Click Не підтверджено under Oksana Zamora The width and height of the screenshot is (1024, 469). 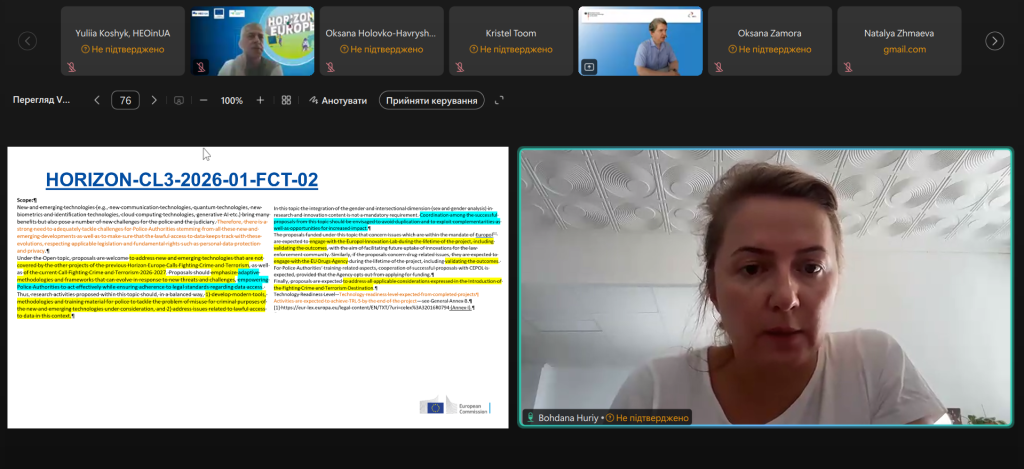(x=769, y=50)
